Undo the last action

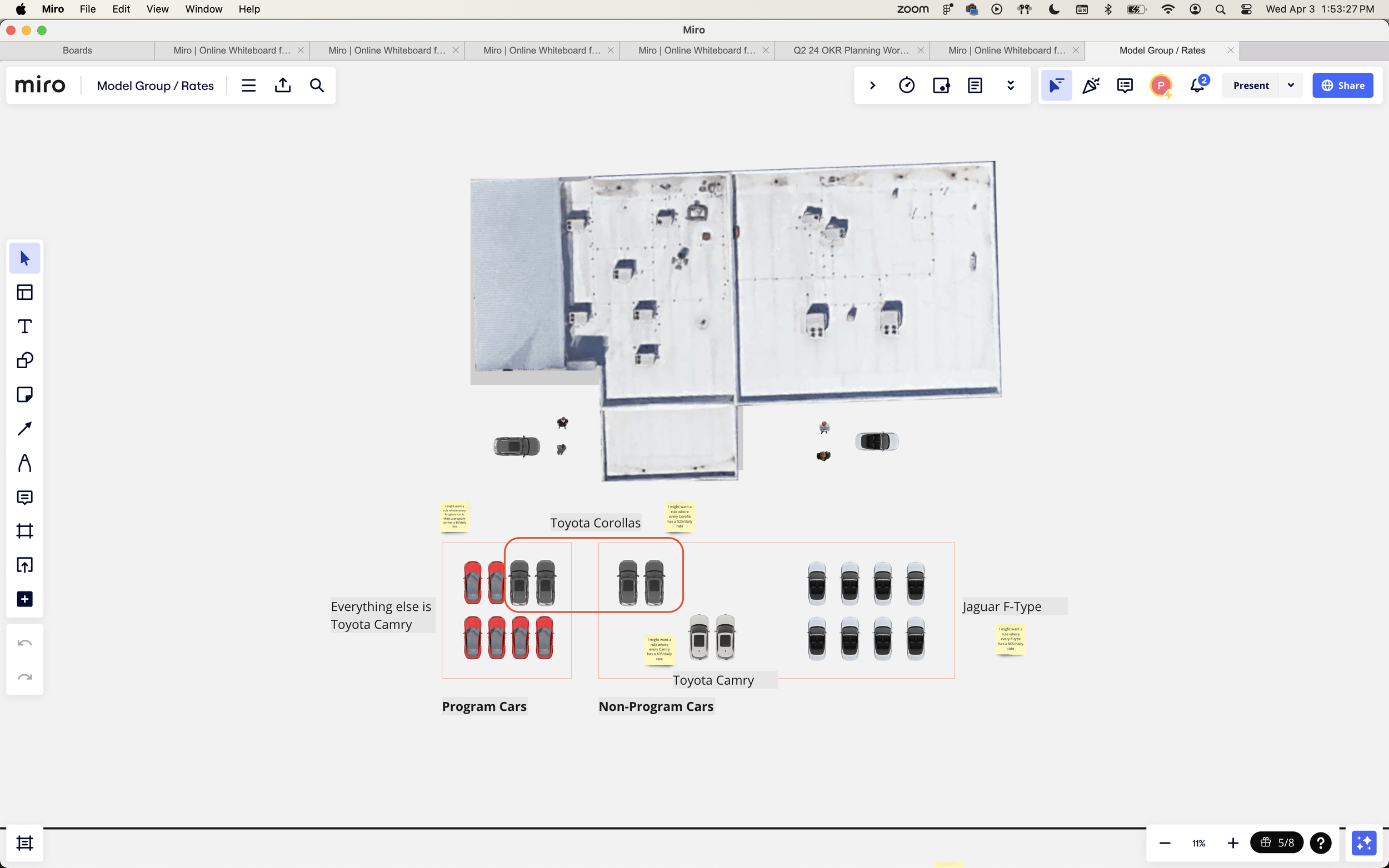(x=24, y=643)
